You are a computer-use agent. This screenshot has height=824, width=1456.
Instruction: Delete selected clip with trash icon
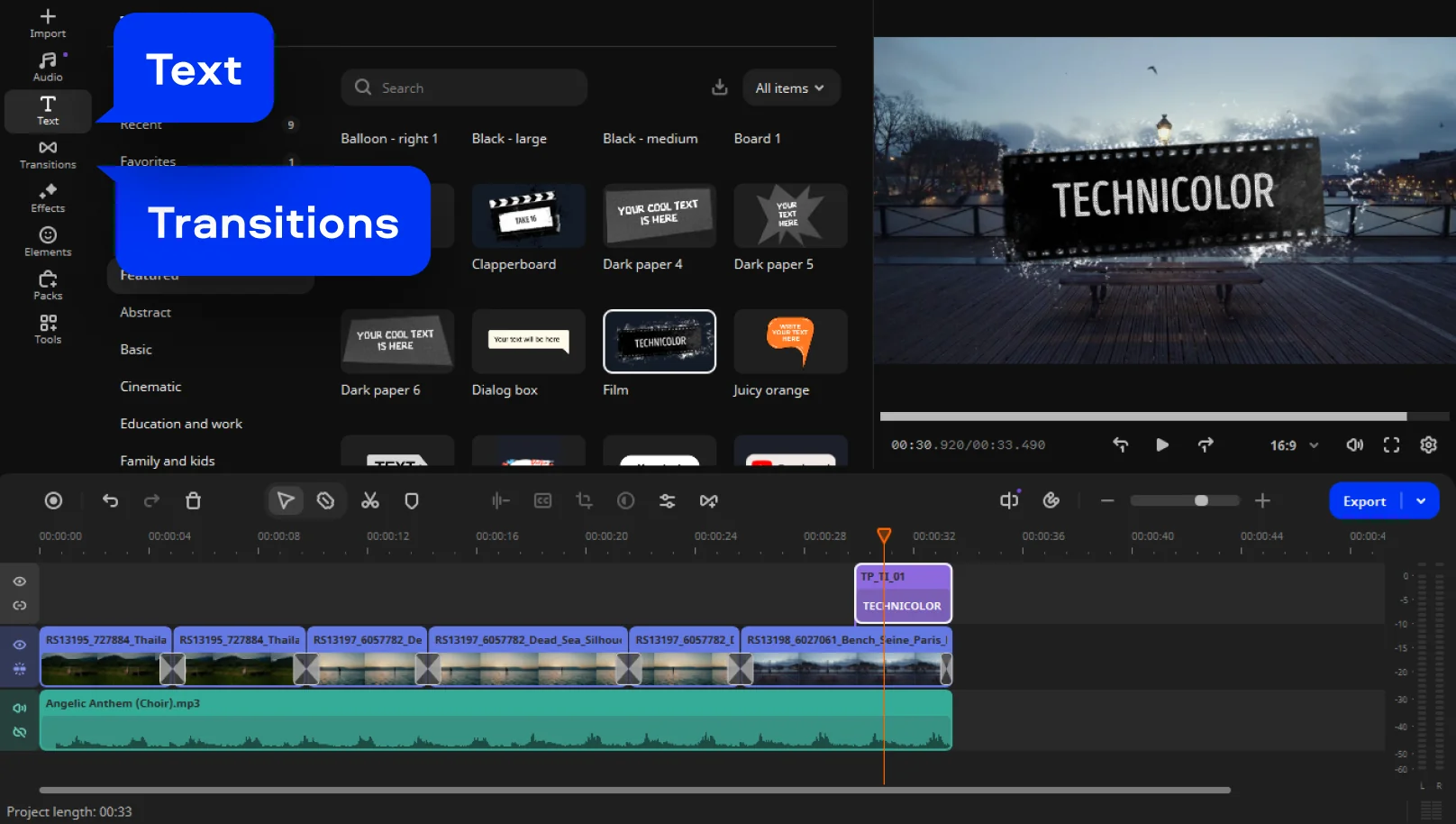[193, 501]
